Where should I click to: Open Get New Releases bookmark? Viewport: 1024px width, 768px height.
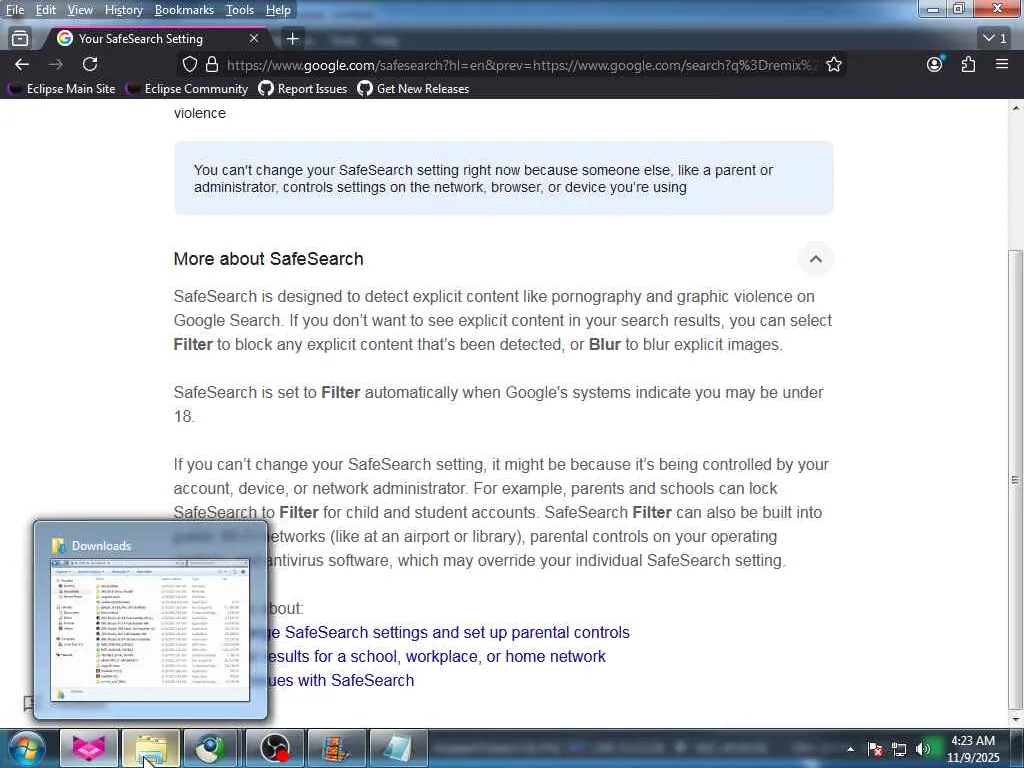pos(413,89)
